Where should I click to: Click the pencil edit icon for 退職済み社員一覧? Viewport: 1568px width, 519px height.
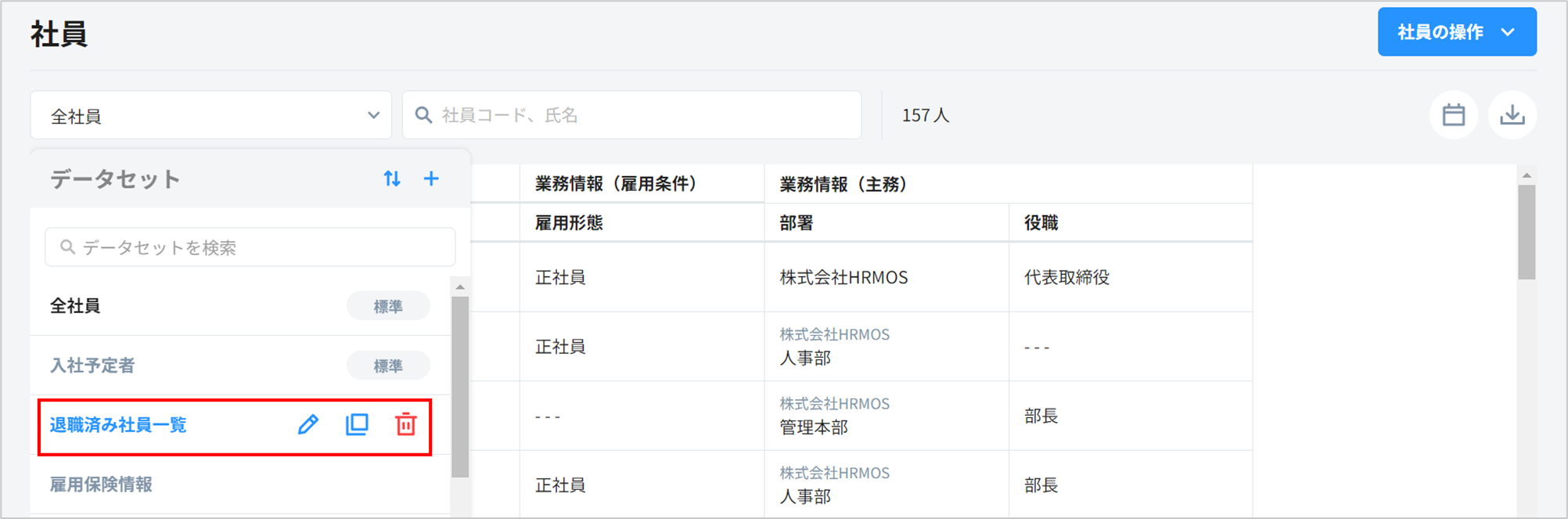[x=308, y=425]
